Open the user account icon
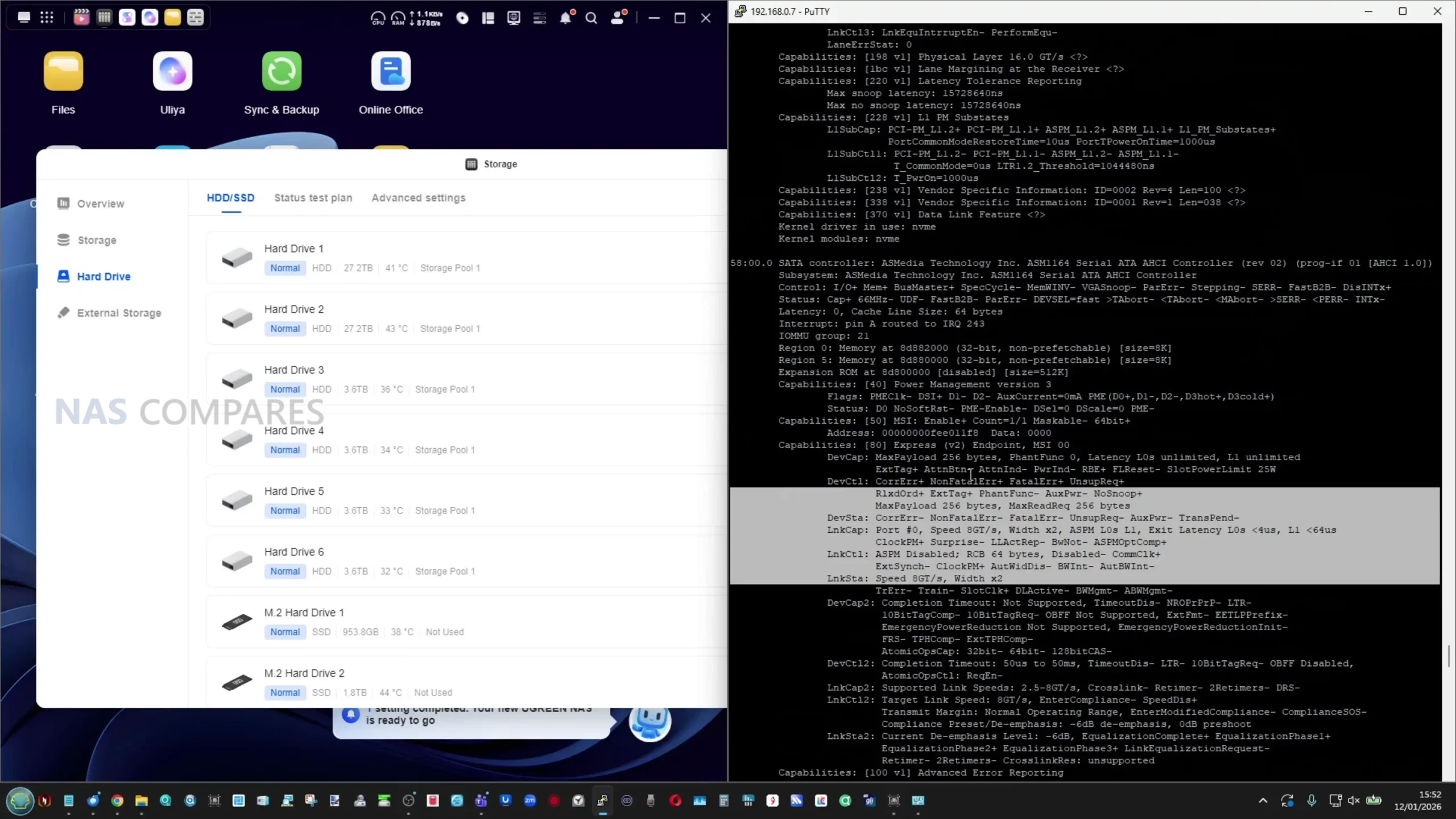This screenshot has width=1456, height=819. pos(618,18)
